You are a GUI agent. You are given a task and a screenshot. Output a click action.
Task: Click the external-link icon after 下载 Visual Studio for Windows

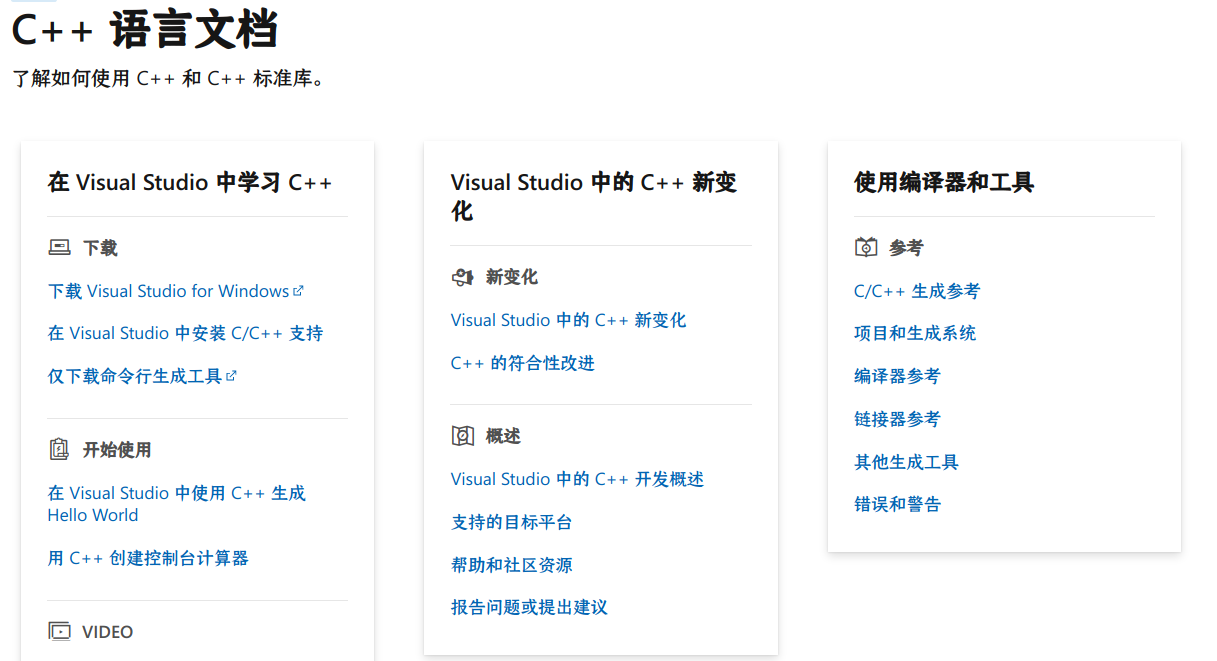click(298, 291)
